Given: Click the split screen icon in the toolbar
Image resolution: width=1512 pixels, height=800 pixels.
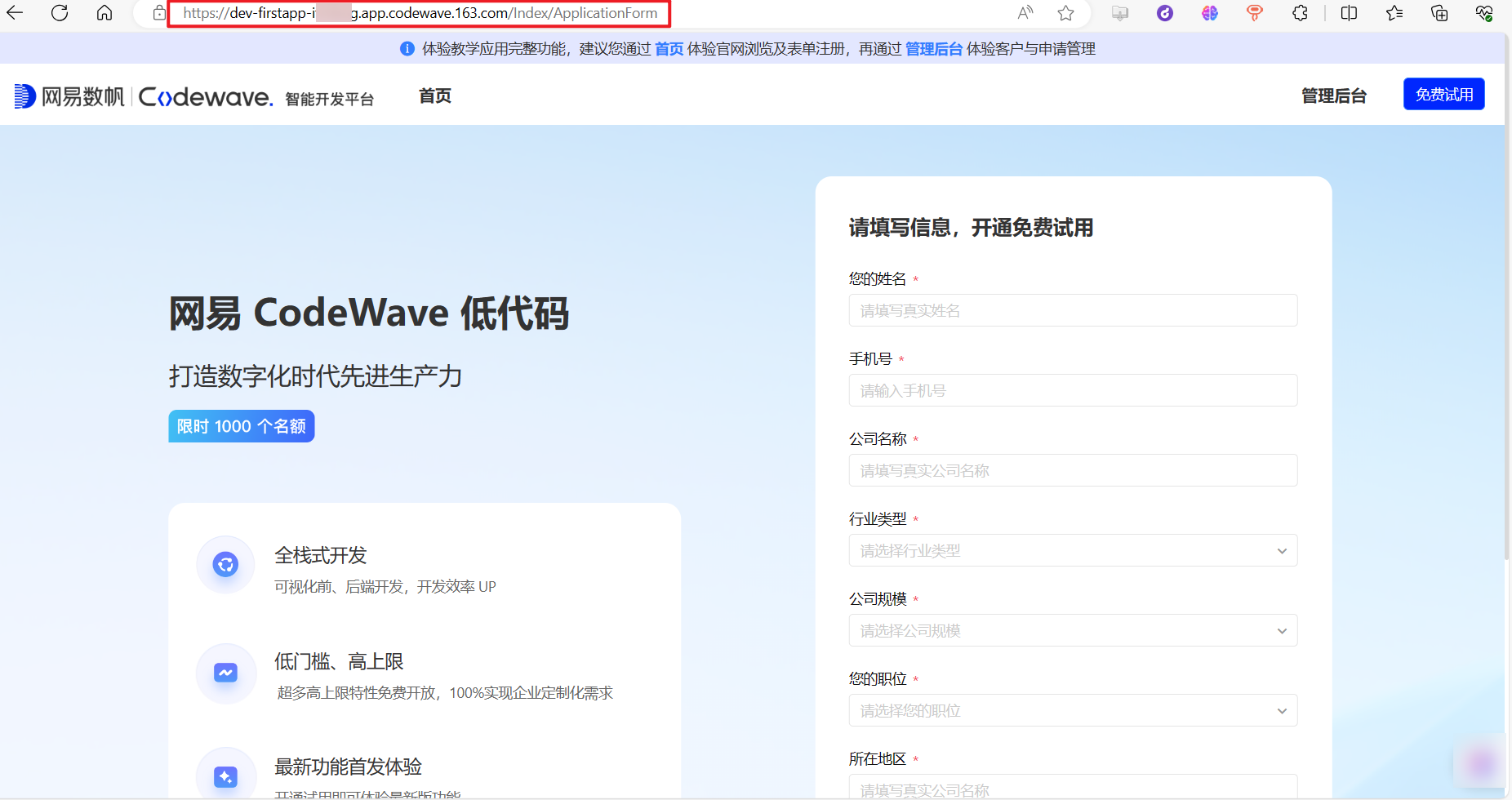Looking at the screenshot, I should coord(1348,13).
